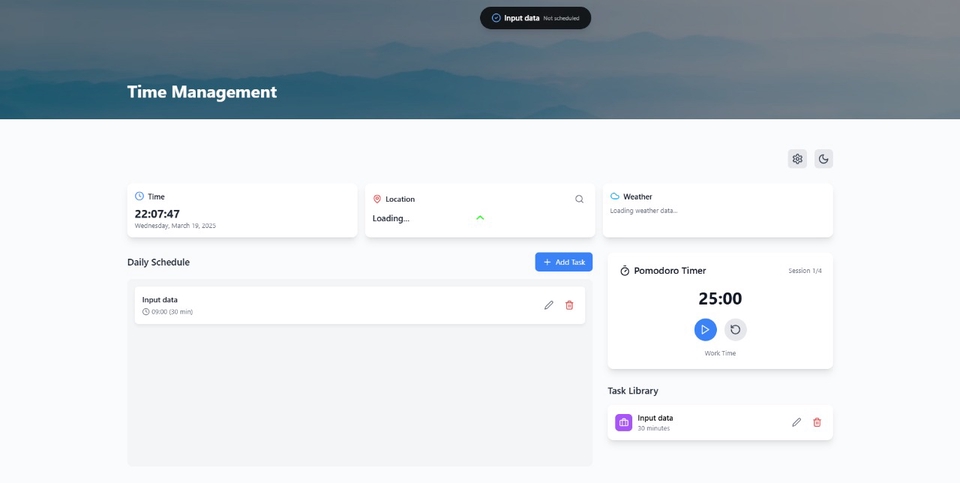Delete the Input data library task
Image resolution: width=960 pixels, height=483 pixels.
tap(817, 422)
